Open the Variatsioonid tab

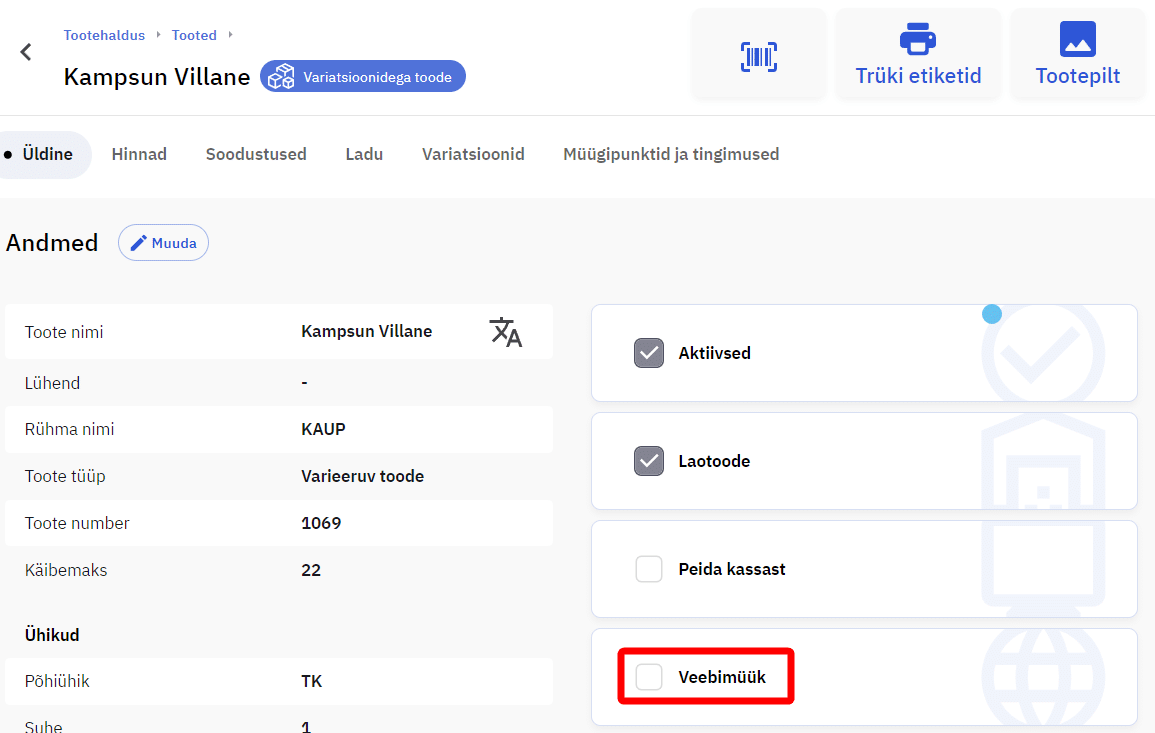(473, 154)
